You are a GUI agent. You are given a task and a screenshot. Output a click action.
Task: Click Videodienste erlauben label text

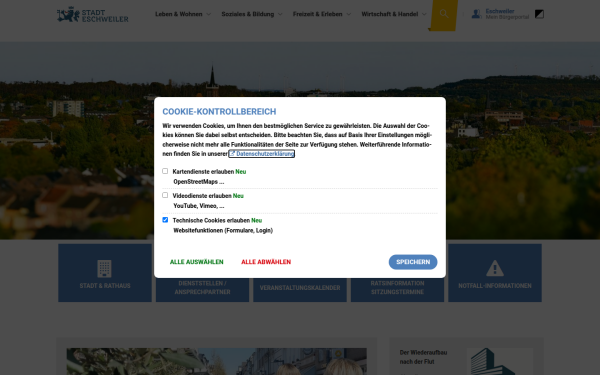coord(202,196)
